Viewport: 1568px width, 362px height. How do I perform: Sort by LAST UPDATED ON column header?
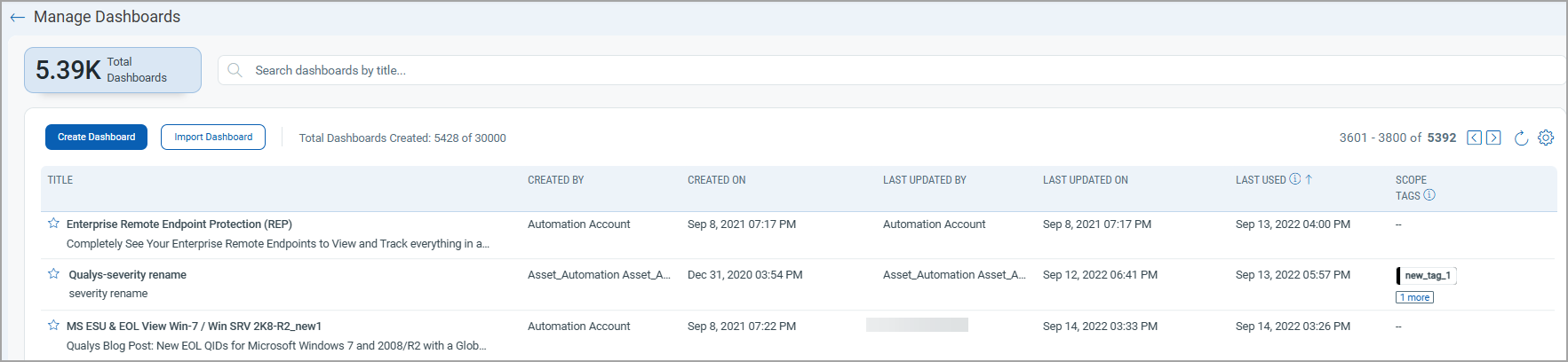pos(1086,180)
